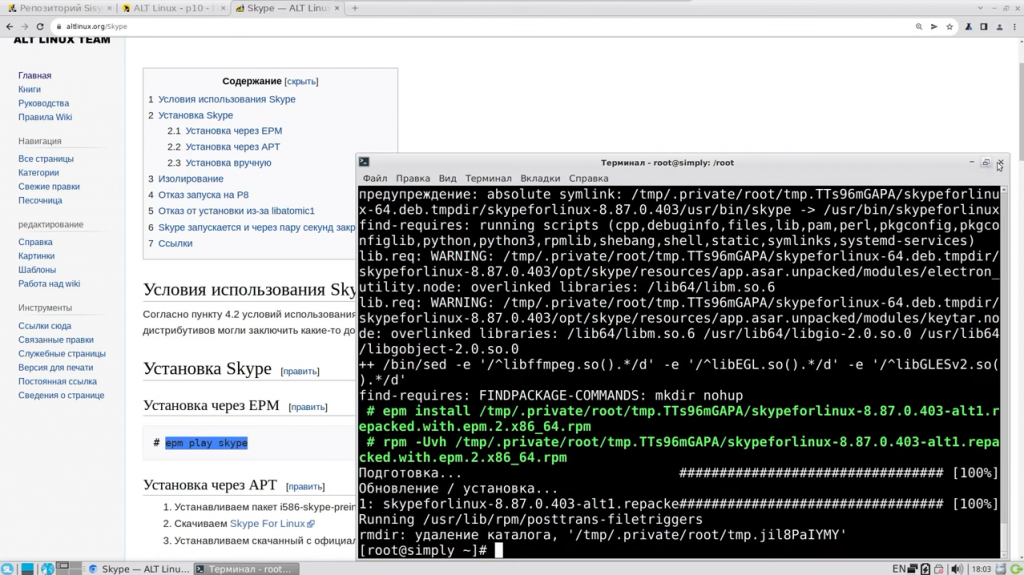Go to Условия использования Skype contents entry

pyautogui.click(x=227, y=99)
